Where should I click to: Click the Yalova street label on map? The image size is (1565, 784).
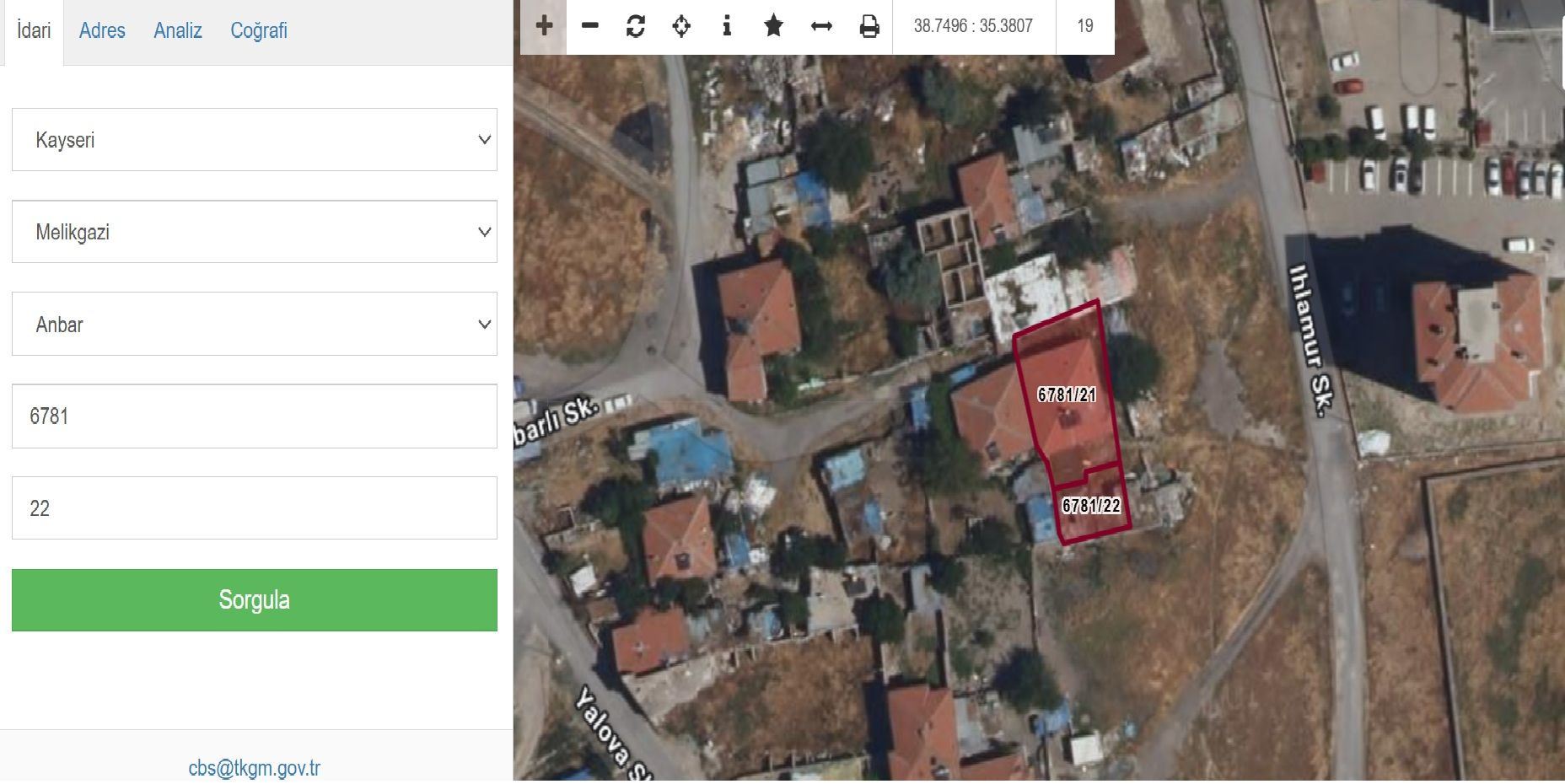(x=614, y=733)
